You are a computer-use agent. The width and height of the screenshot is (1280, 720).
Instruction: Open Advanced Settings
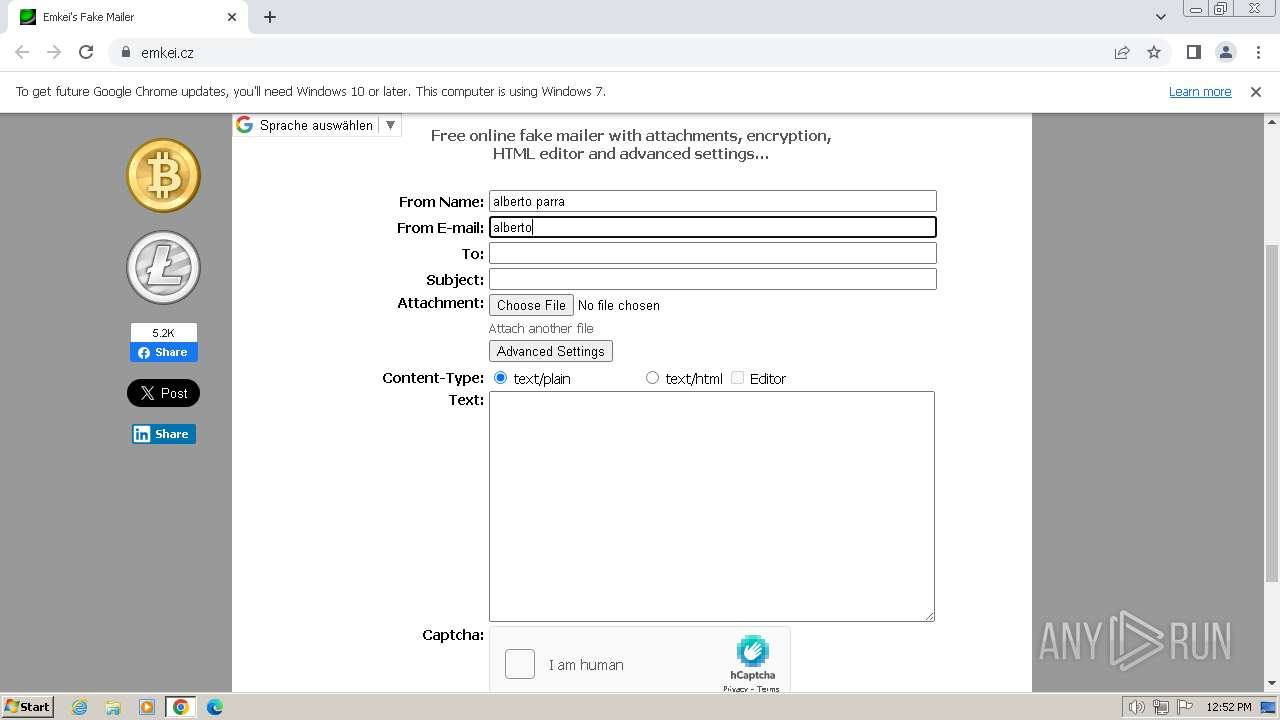tap(550, 351)
